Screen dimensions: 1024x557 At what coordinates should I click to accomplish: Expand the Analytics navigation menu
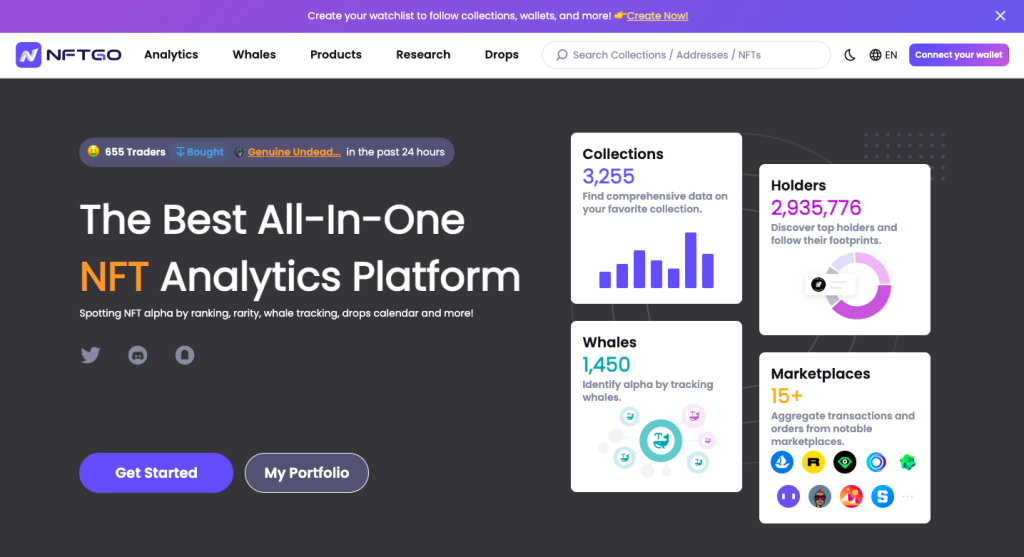pos(171,55)
